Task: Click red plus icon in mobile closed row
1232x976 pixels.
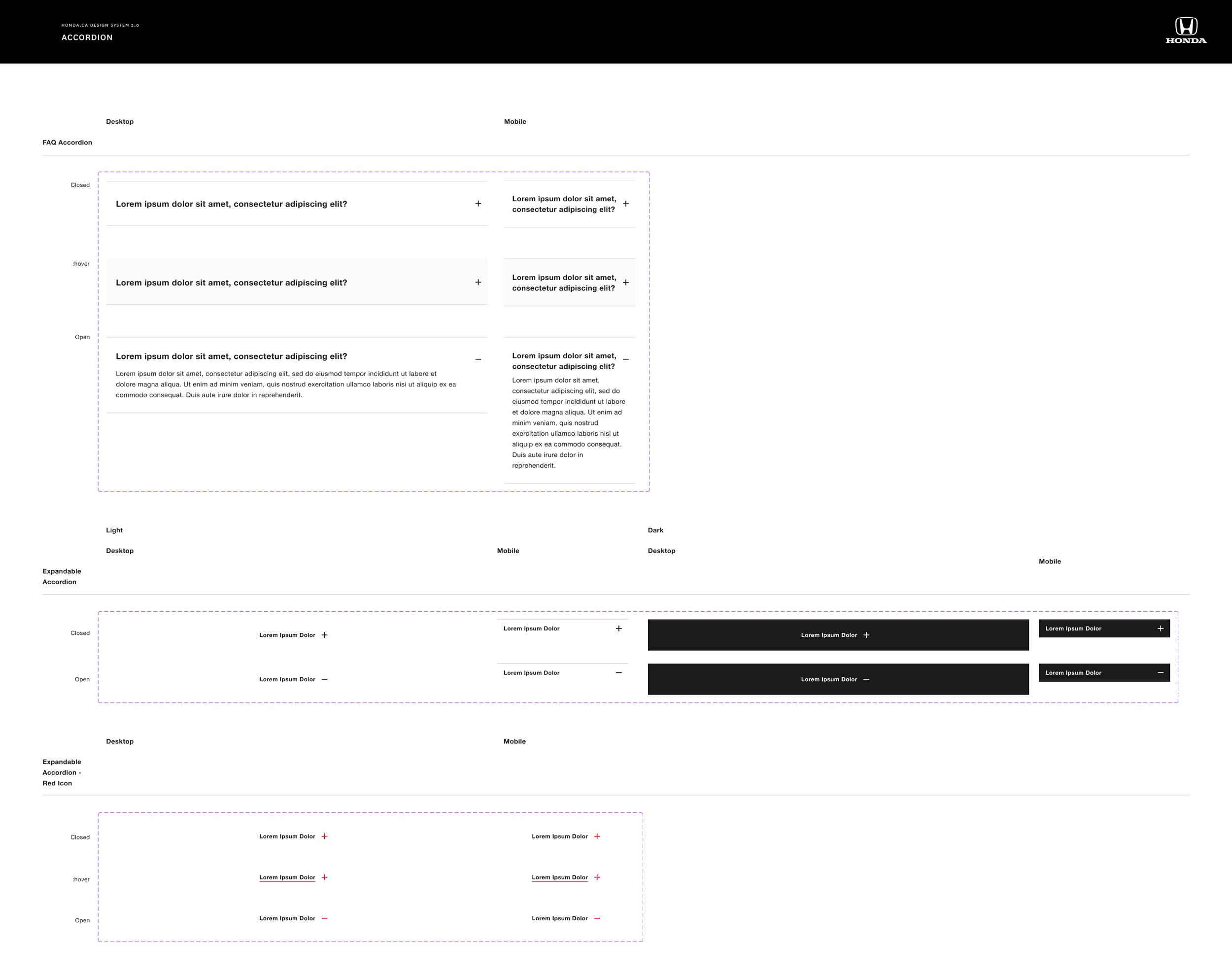Action: tap(597, 836)
